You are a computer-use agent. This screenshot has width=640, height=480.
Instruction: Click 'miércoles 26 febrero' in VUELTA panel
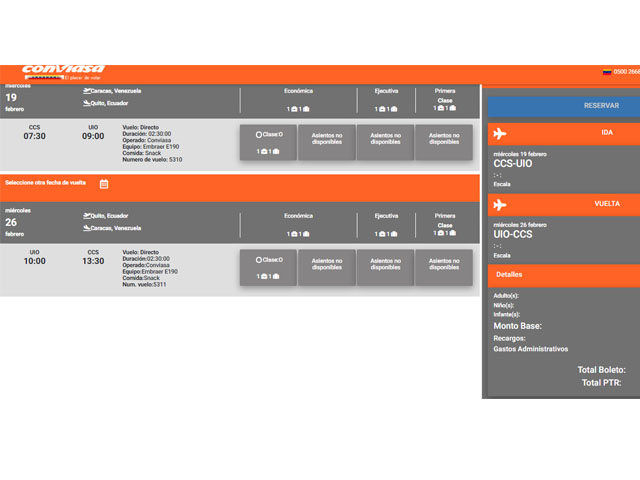(520, 225)
